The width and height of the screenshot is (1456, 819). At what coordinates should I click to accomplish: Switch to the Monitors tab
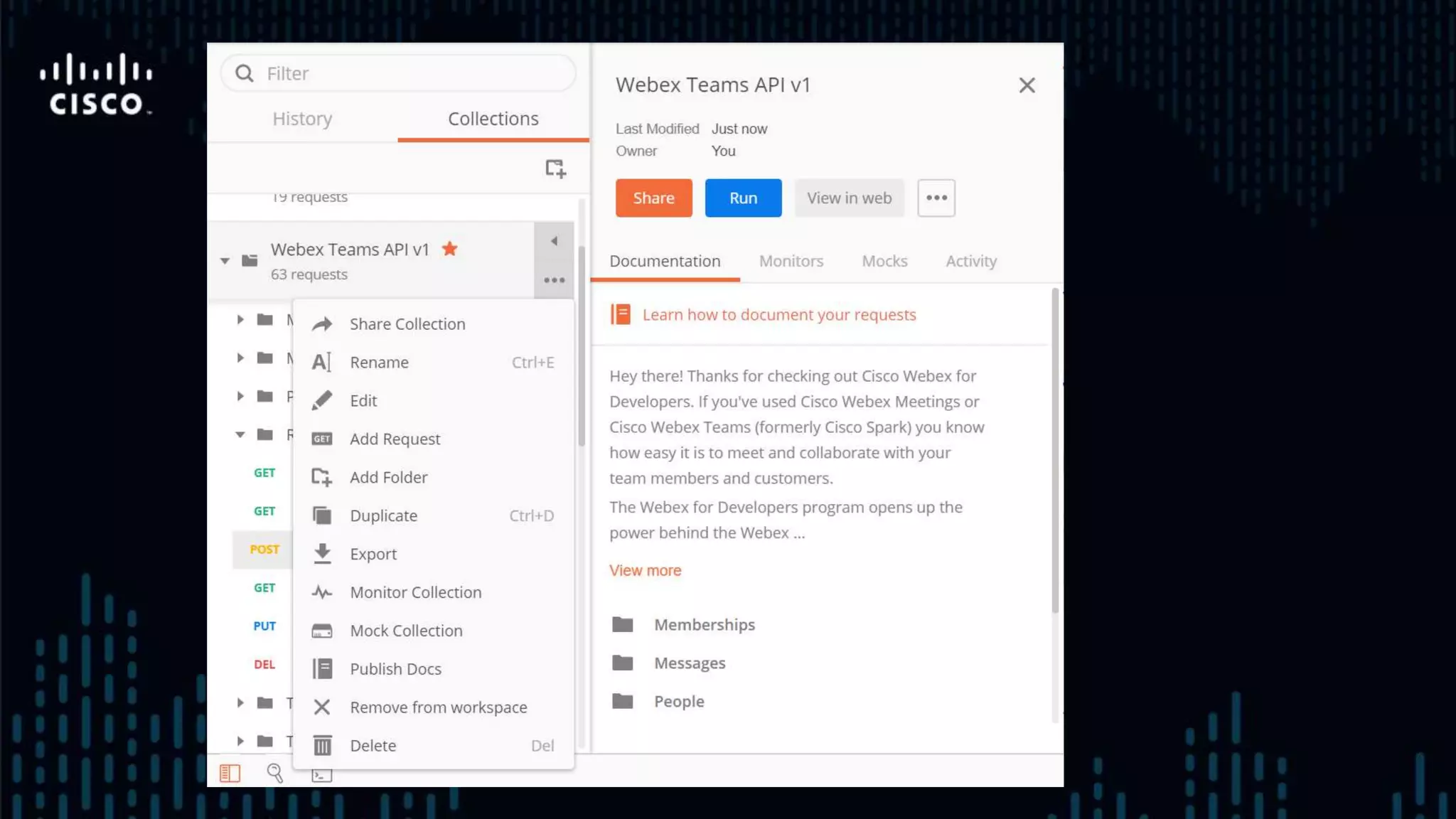click(x=791, y=261)
